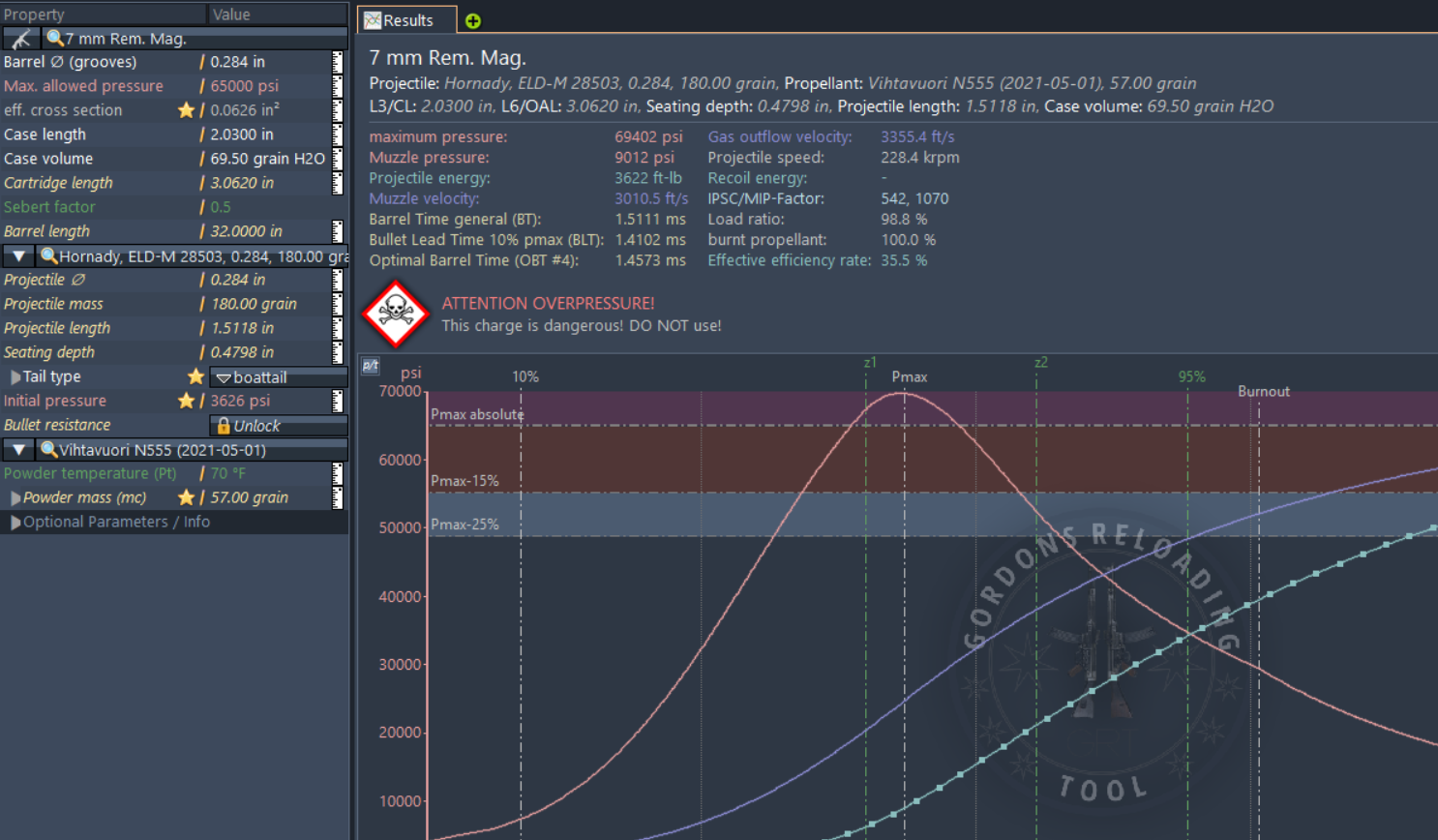The image size is (1438, 840).
Task: Click ruler unit icon for Projectile length
Action: pos(338,328)
